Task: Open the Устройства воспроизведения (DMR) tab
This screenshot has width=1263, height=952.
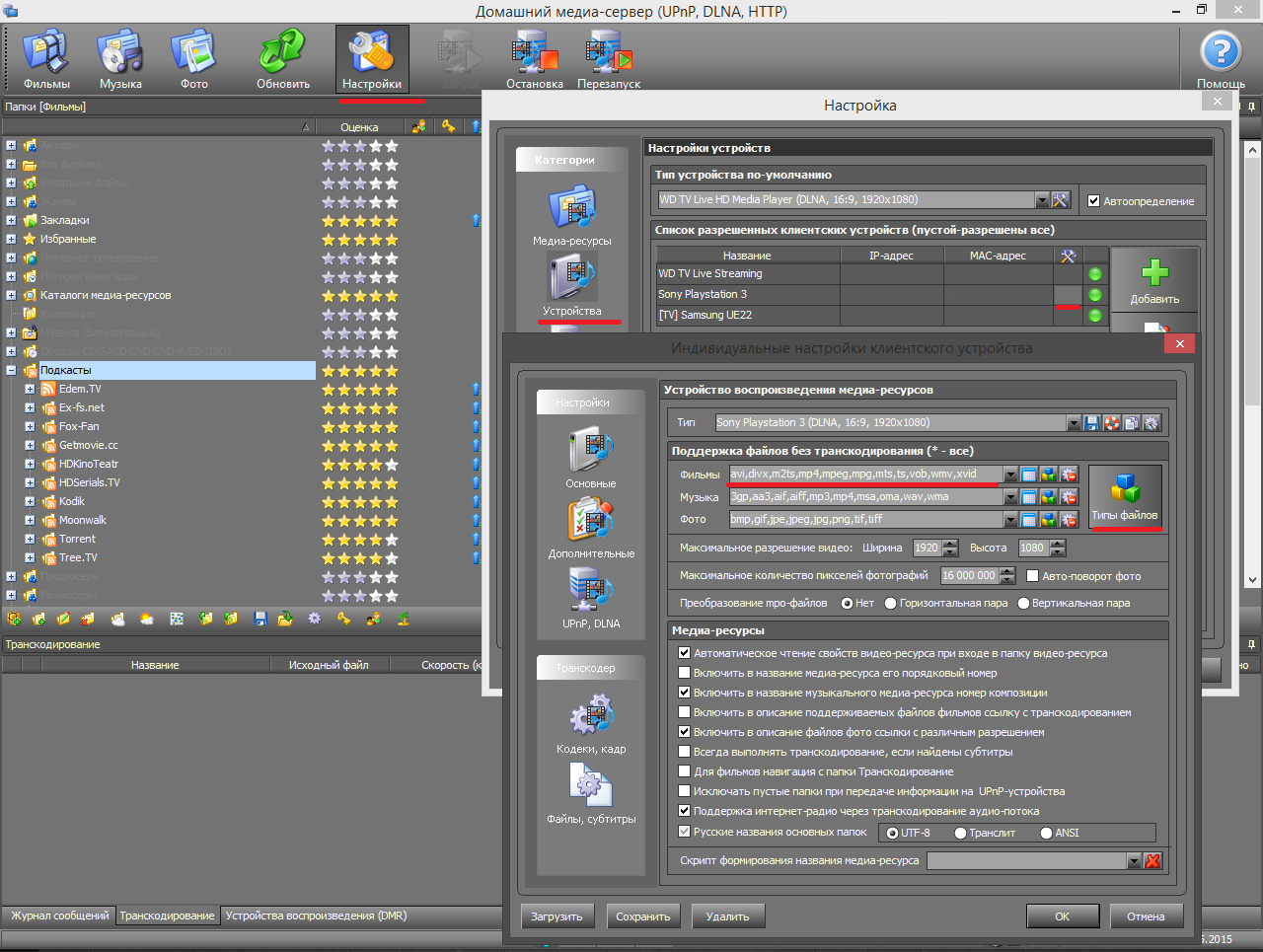Action: tap(316, 916)
